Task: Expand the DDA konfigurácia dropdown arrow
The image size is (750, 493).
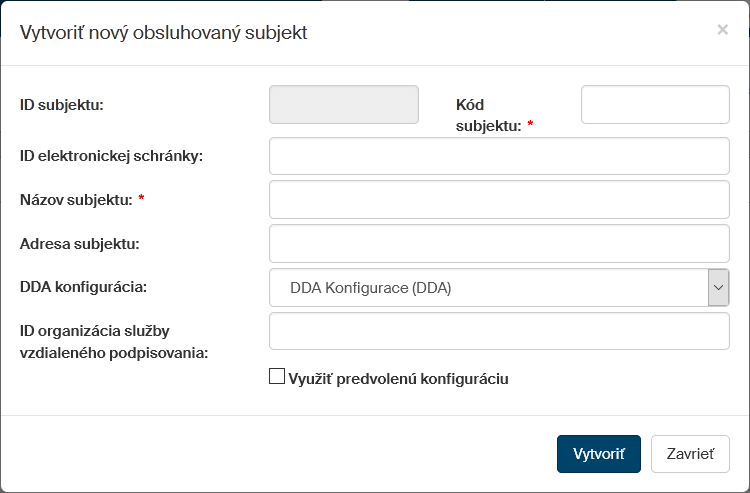Action: pos(718,288)
